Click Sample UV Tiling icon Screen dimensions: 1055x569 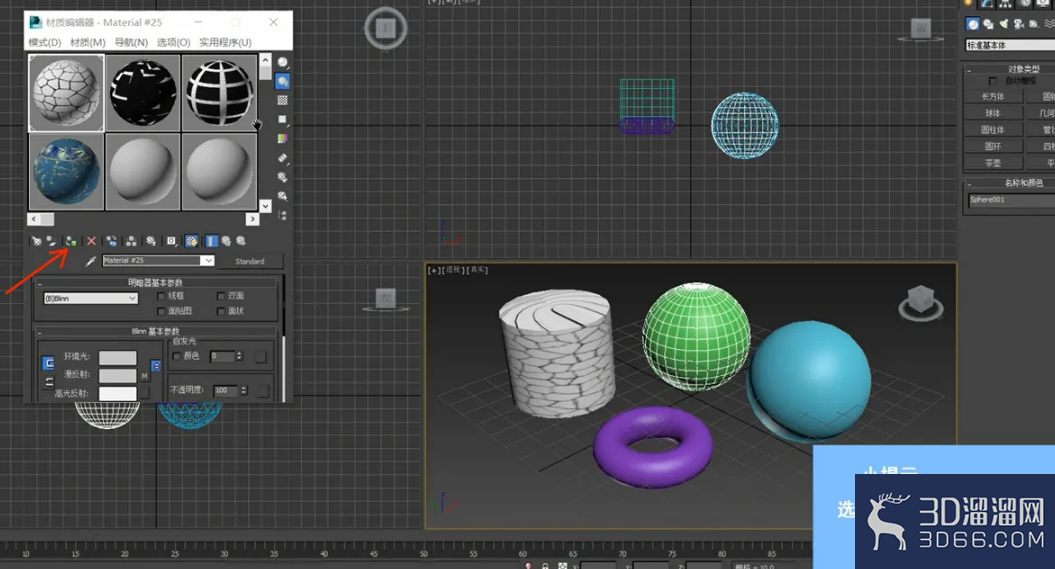[283, 119]
